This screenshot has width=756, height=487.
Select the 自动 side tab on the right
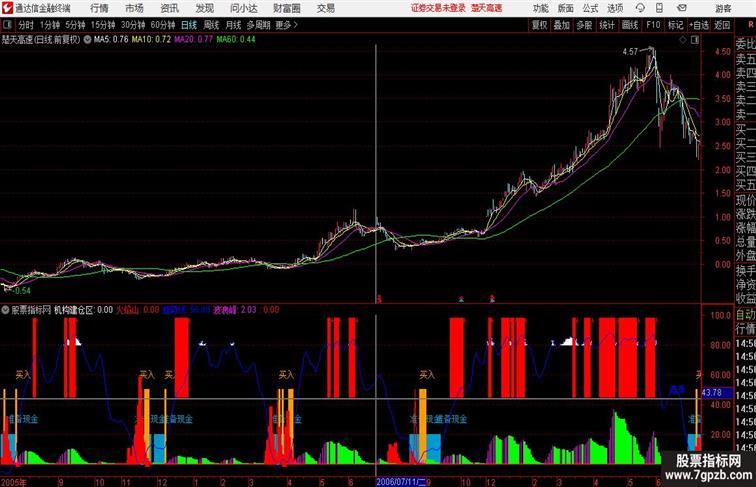(745, 315)
